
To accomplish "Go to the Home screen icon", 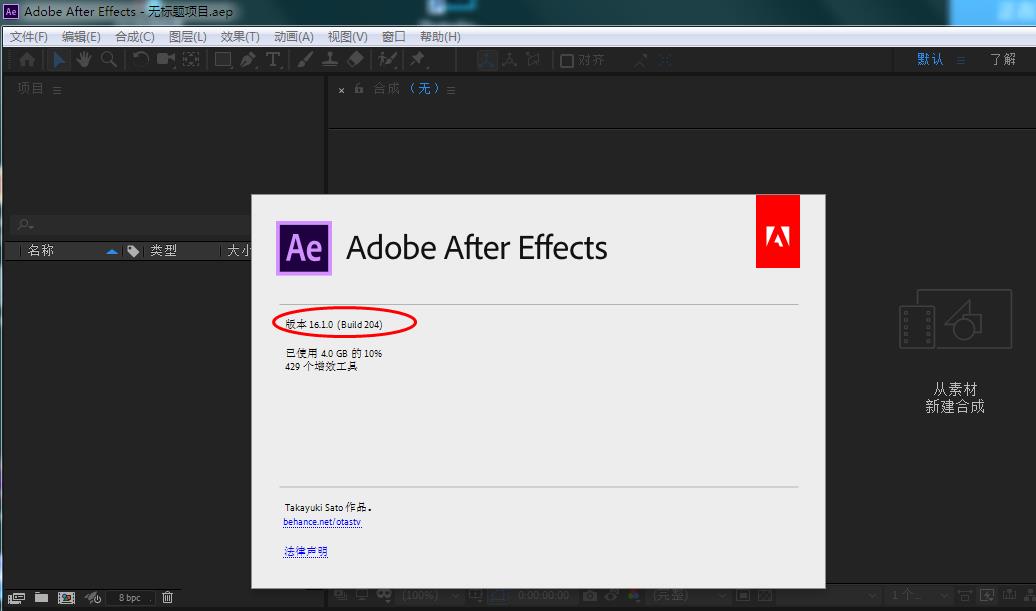I will (27, 60).
